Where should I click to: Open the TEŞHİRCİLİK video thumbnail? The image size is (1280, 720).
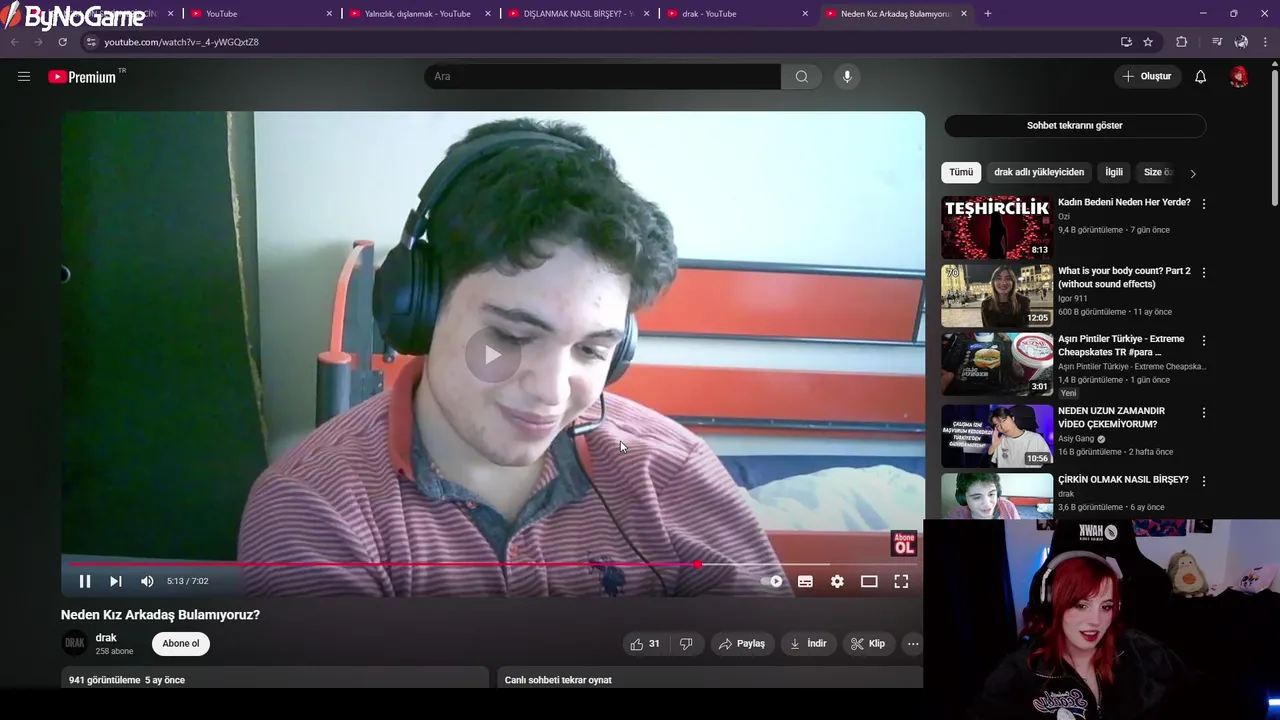[x=997, y=227]
